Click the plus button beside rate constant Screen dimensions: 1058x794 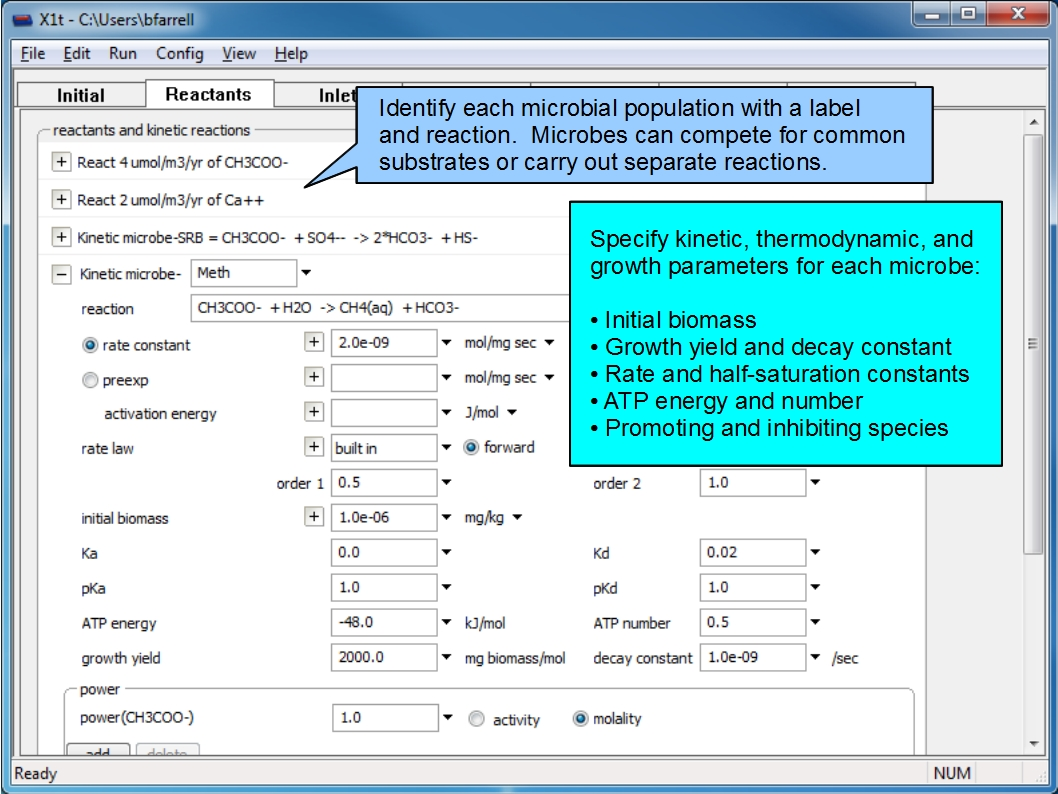click(x=314, y=343)
